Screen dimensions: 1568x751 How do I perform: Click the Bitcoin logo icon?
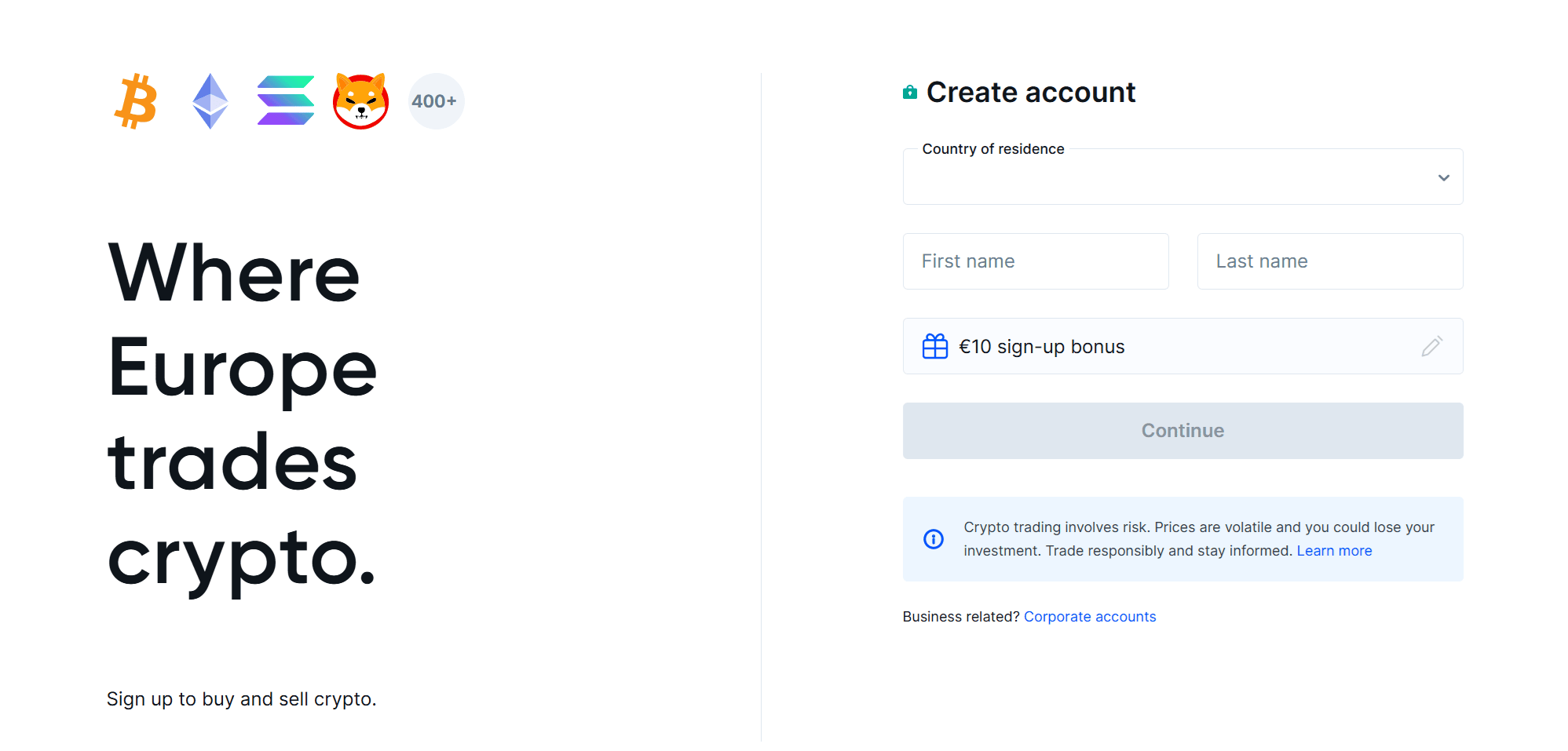coord(135,100)
